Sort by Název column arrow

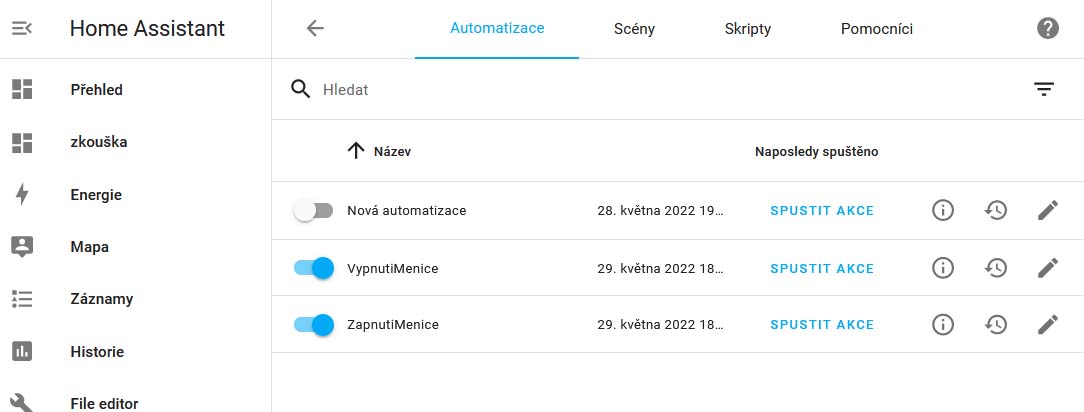click(x=356, y=152)
